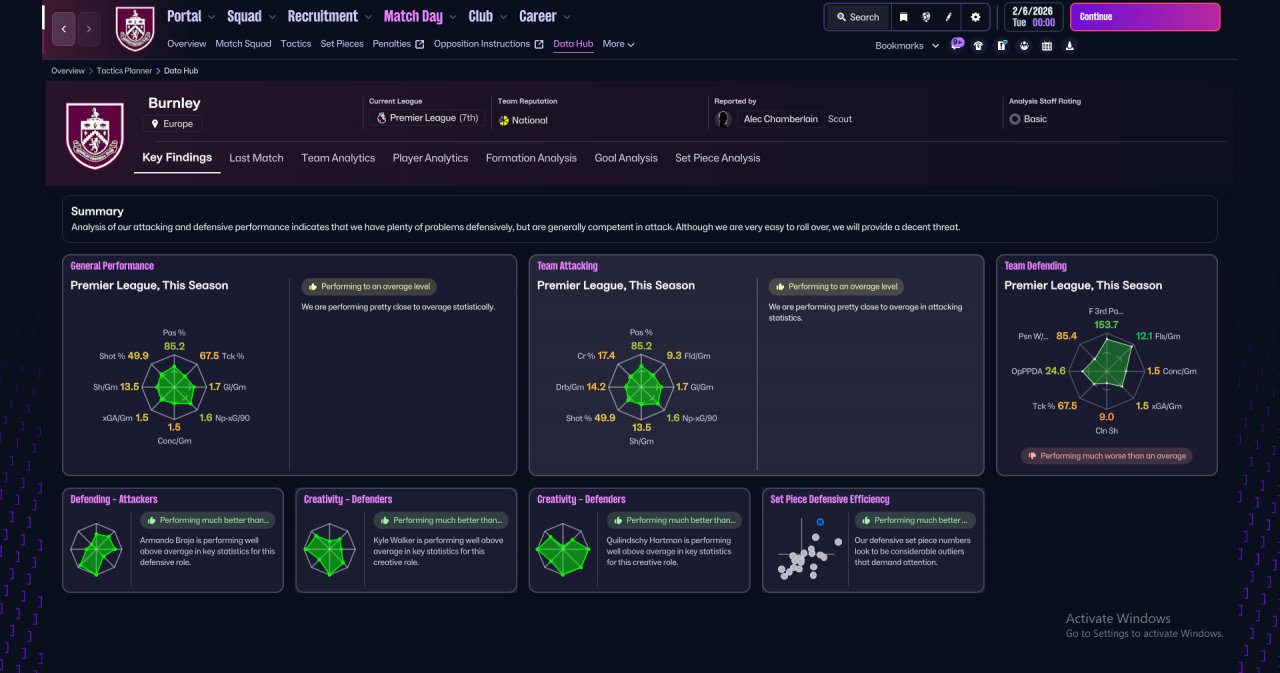Click the Basic staff rating circle icon
Viewport: 1280px width, 673px height.
click(x=1015, y=119)
